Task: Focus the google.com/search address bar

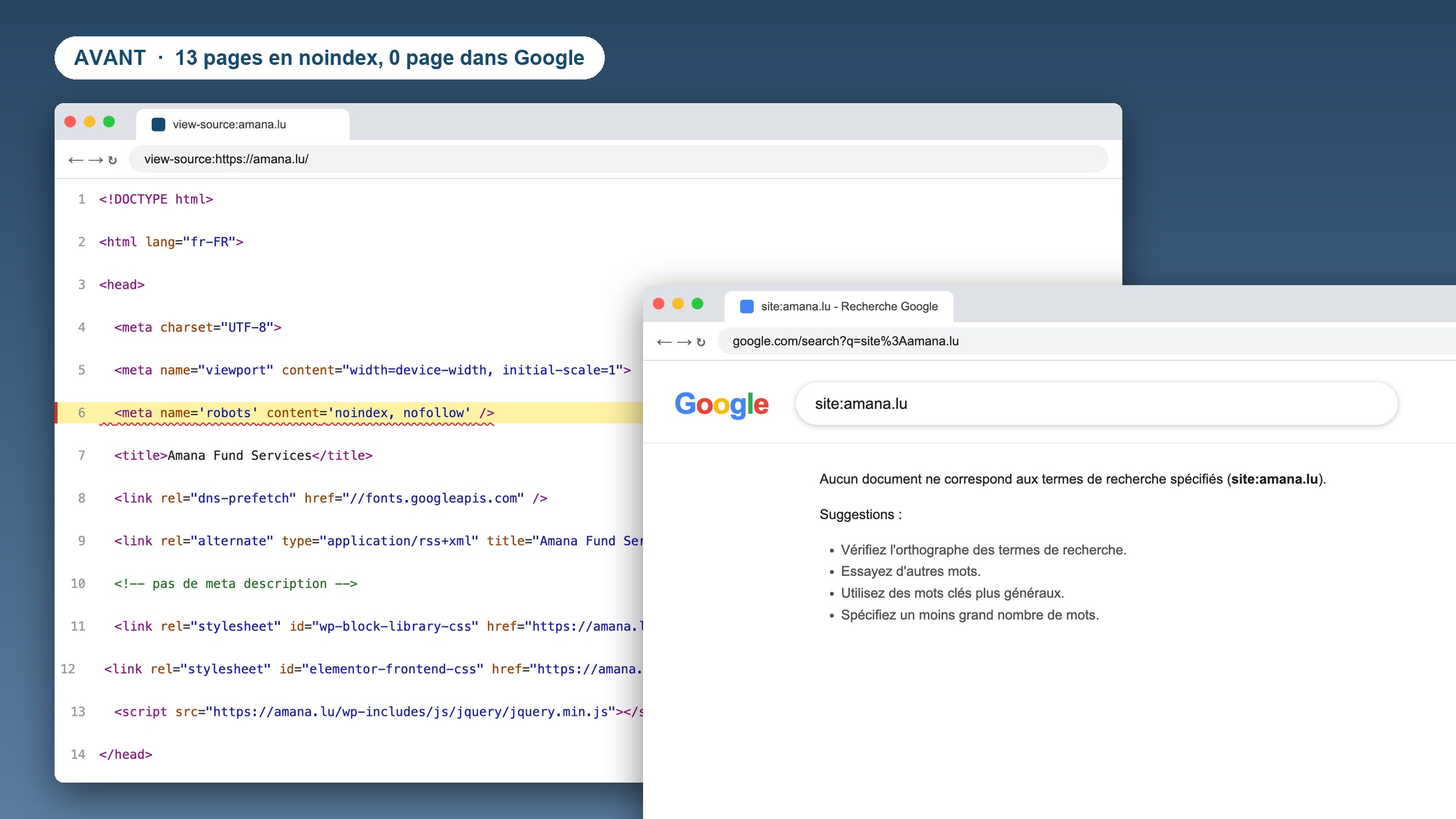Action: (1086, 341)
